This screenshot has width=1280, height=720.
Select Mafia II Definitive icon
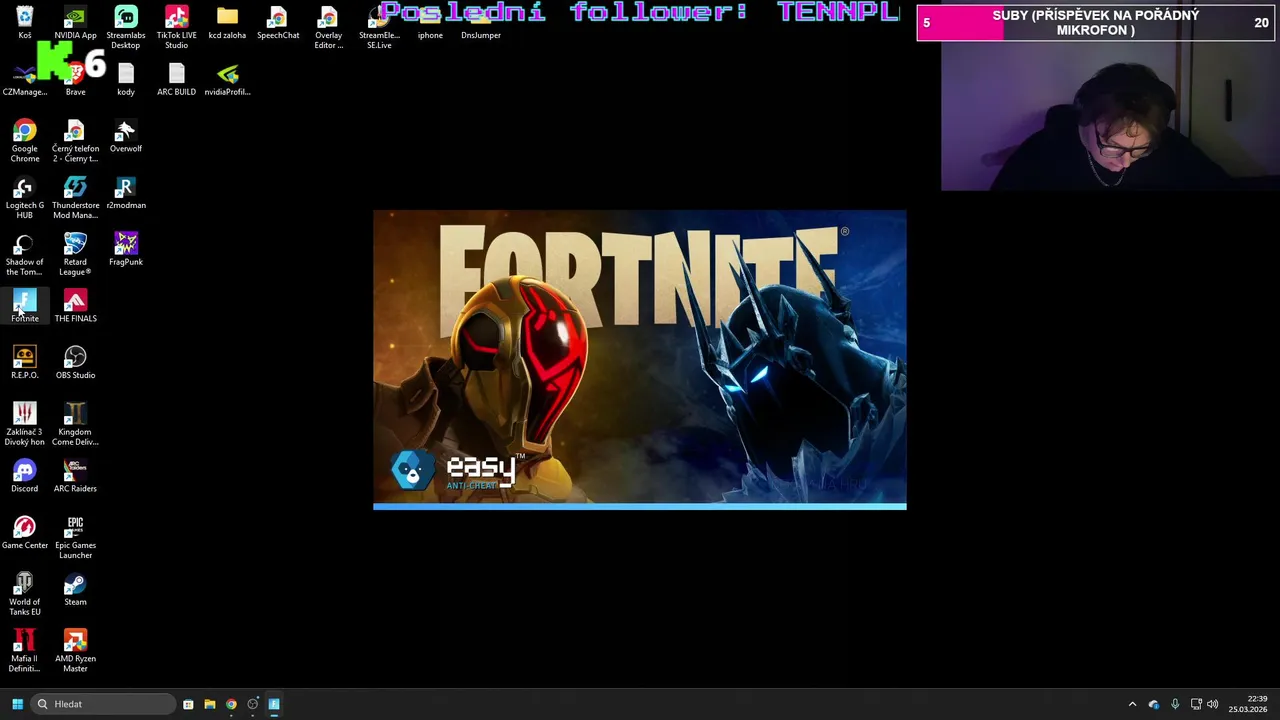[x=24, y=651]
